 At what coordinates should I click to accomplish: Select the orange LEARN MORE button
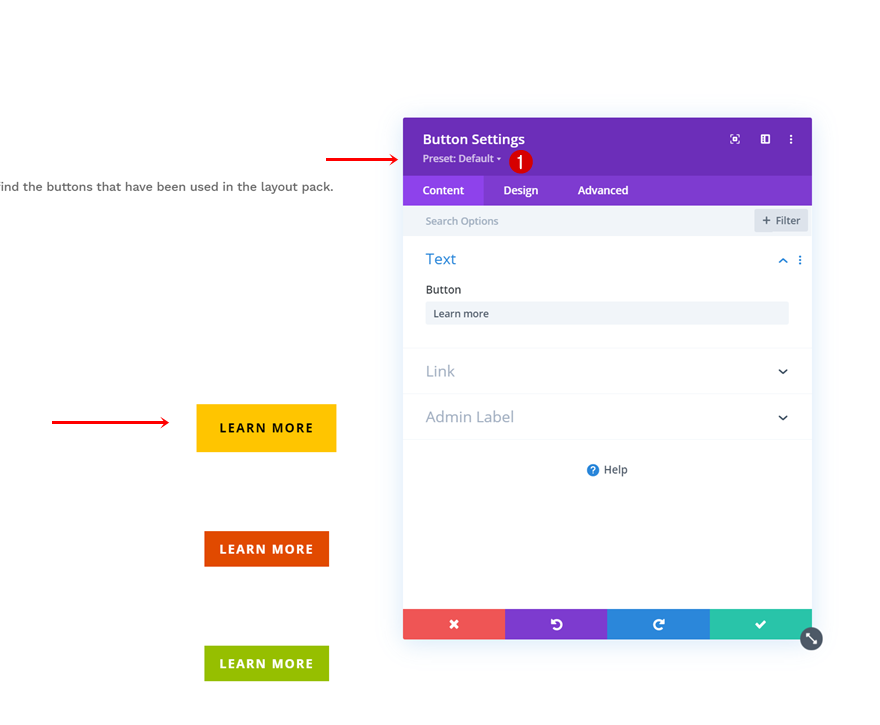click(x=266, y=549)
